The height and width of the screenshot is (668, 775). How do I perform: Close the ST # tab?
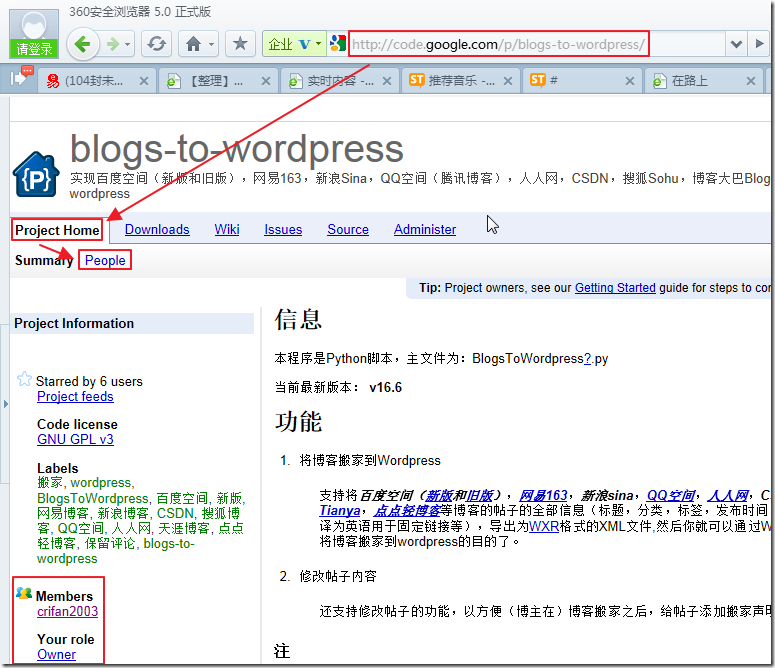point(630,81)
